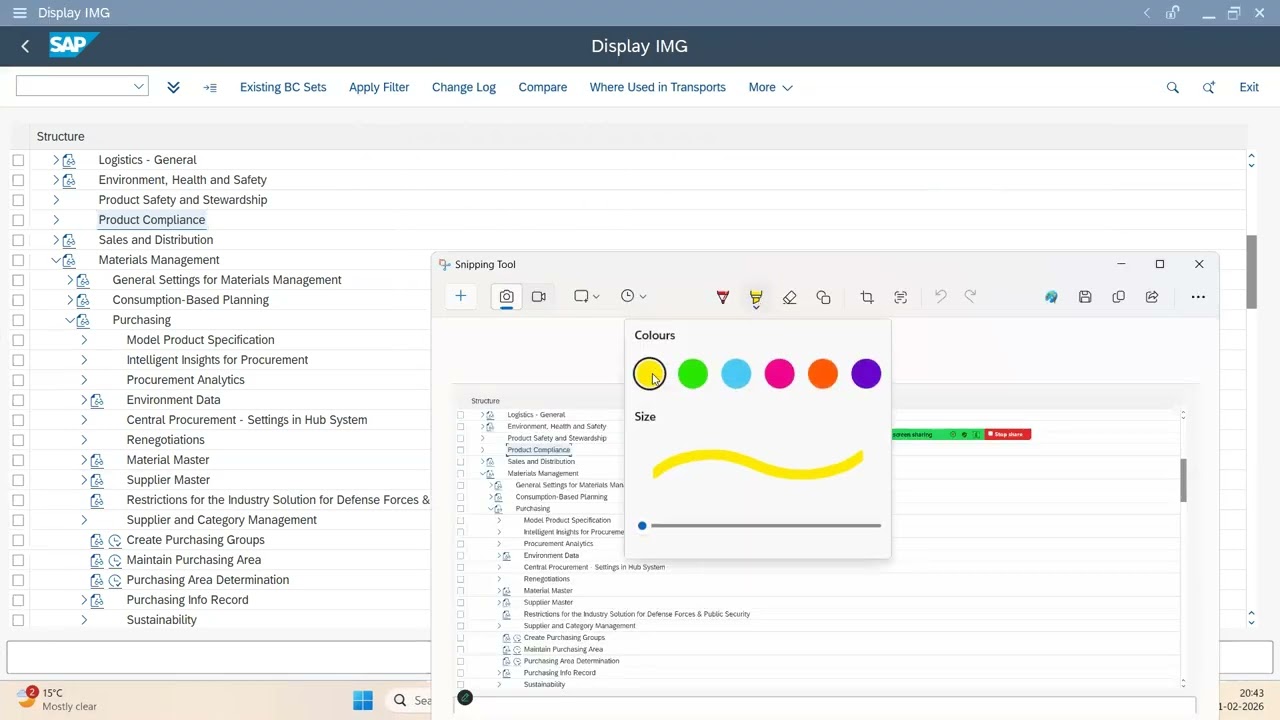Open Existing BC Sets
Screen dimensions: 1280x720
point(283,87)
